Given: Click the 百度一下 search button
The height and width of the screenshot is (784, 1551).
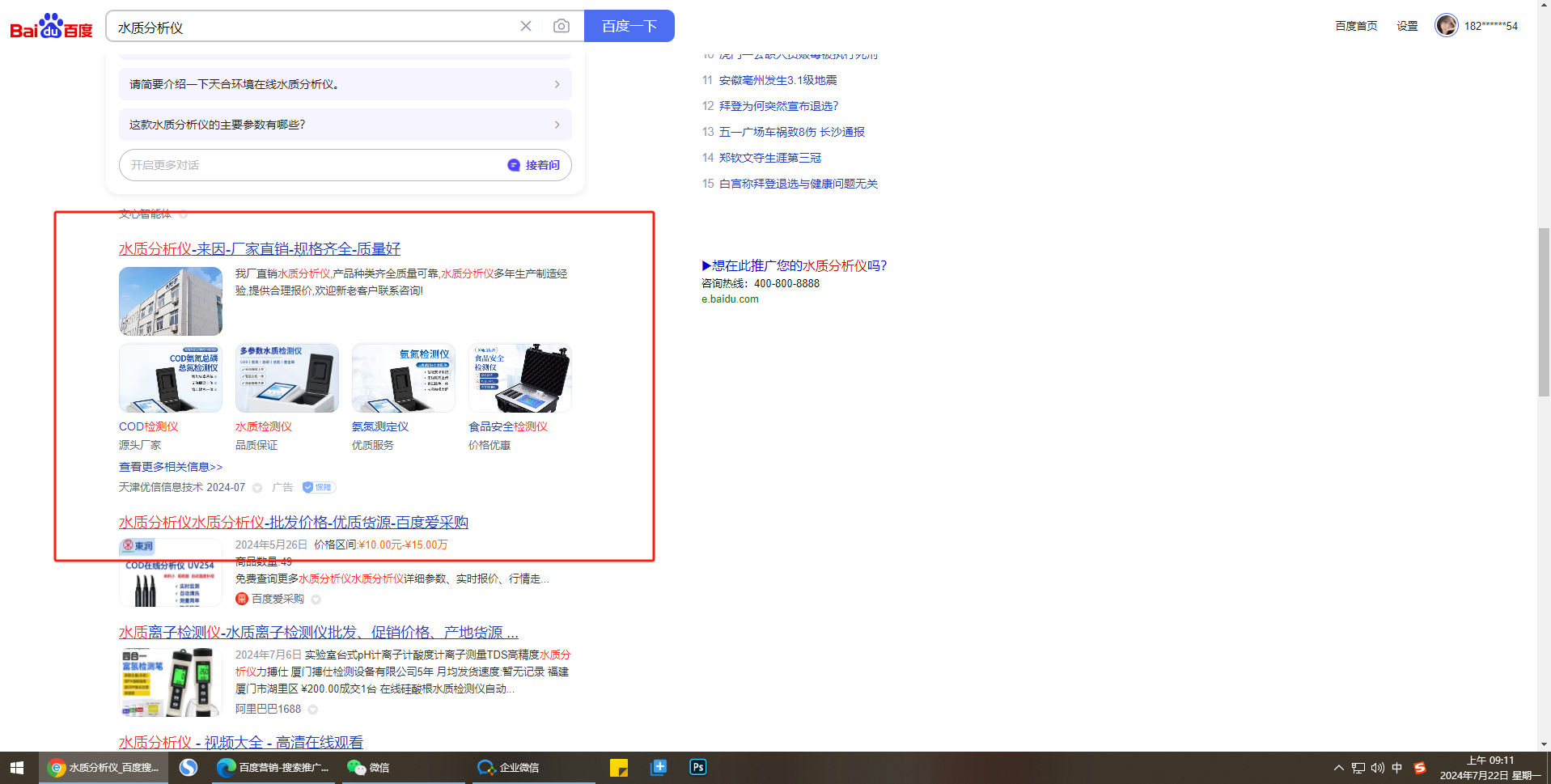Looking at the screenshot, I should pyautogui.click(x=629, y=26).
